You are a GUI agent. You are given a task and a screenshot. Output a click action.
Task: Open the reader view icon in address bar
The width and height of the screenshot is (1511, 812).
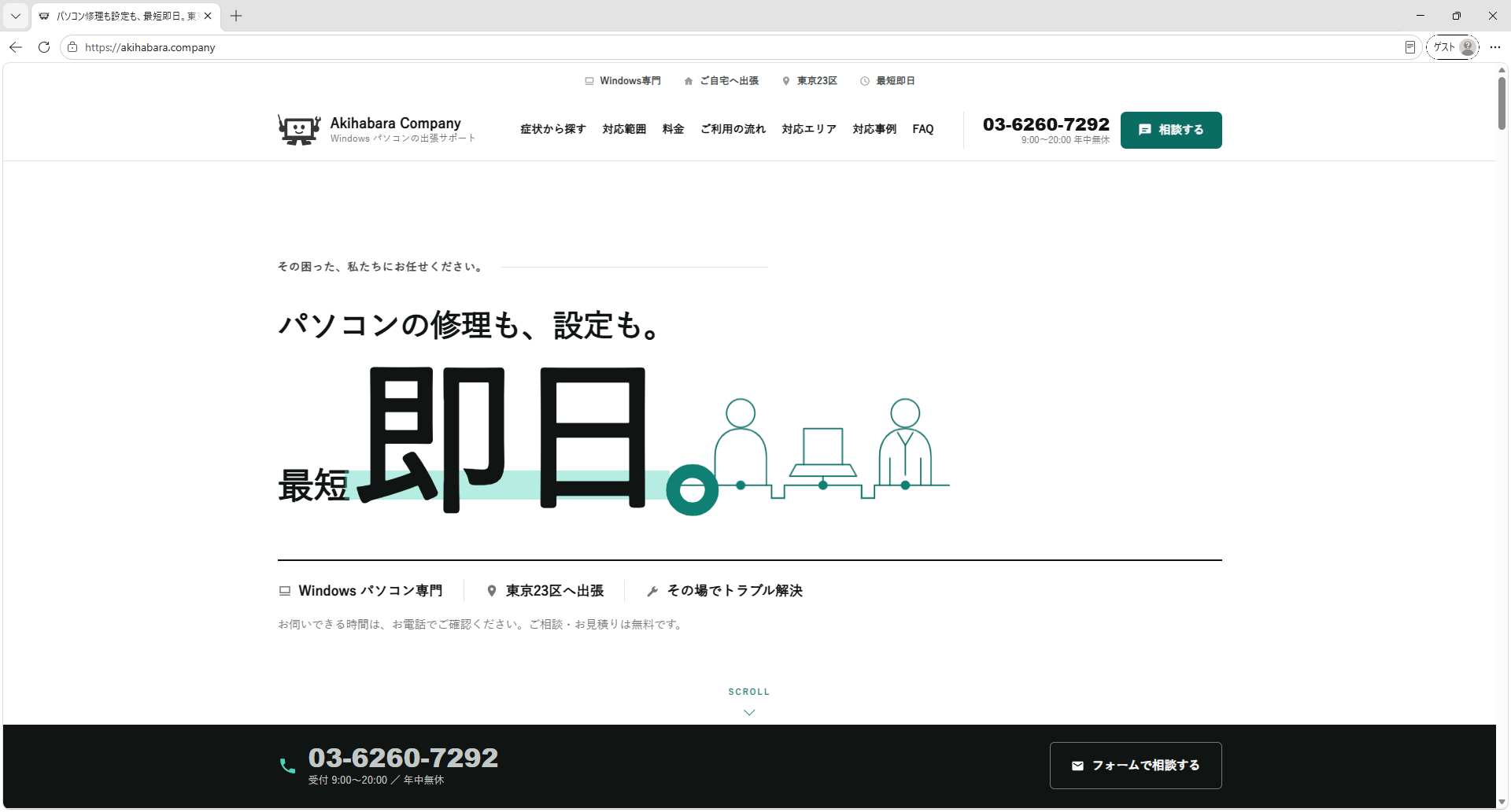pos(1409,47)
